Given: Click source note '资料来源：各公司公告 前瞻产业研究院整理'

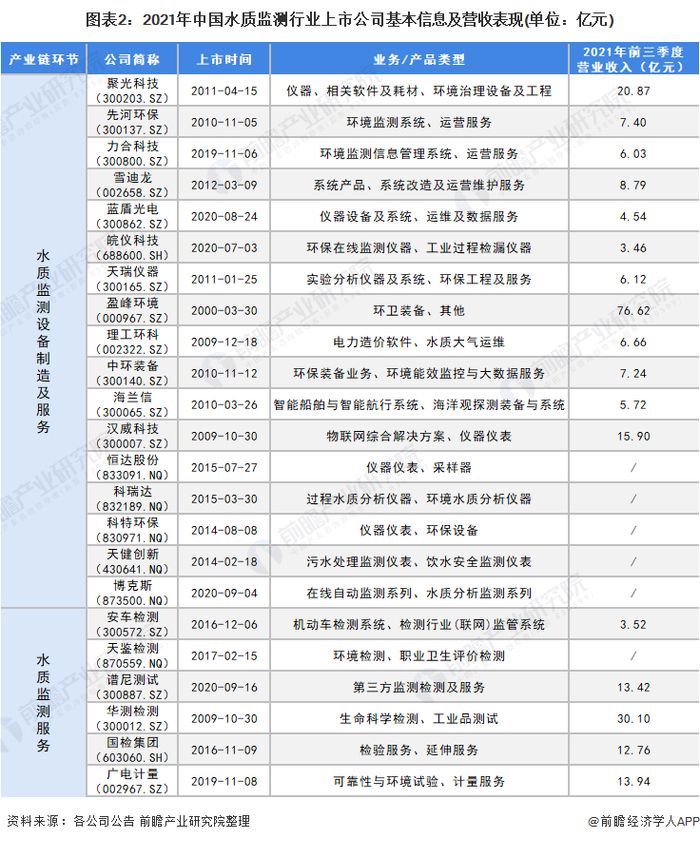Looking at the screenshot, I should click(x=128, y=821).
